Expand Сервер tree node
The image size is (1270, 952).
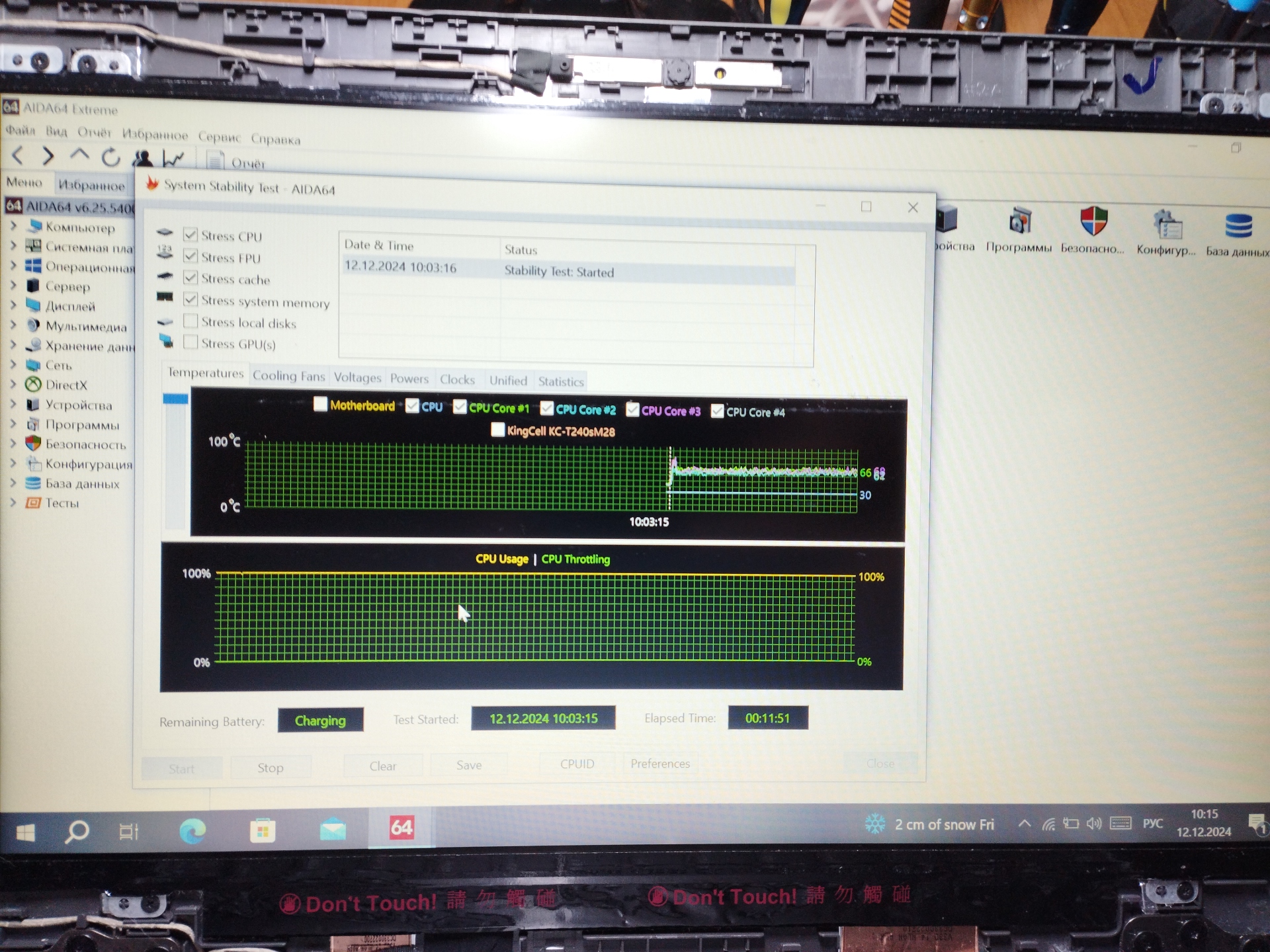tap(13, 285)
